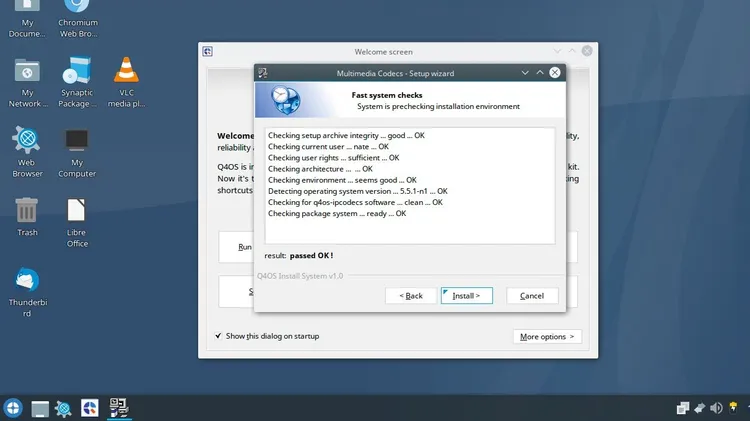
Task: Open the software centre taskbar icon
Action: (89, 408)
